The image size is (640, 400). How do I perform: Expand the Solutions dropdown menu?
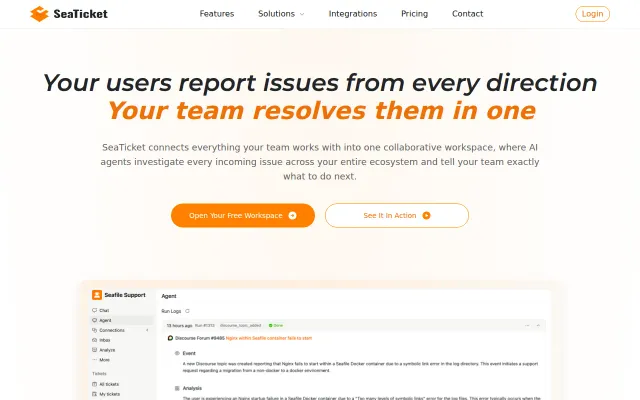[281, 14]
